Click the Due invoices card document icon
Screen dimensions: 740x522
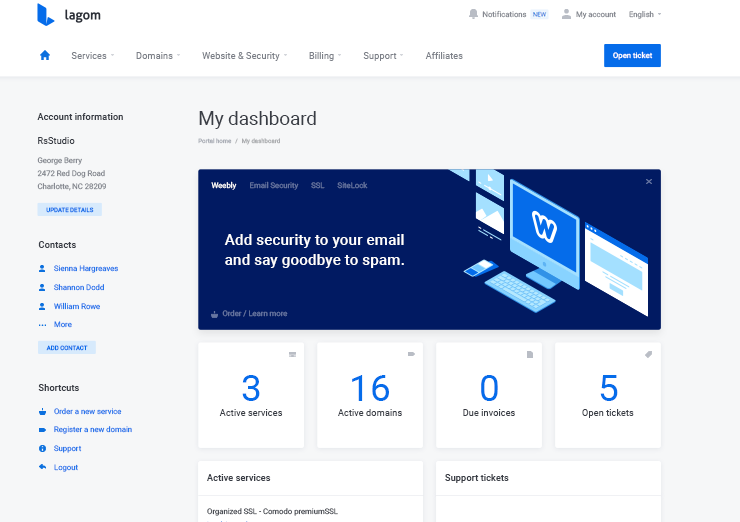point(530,354)
